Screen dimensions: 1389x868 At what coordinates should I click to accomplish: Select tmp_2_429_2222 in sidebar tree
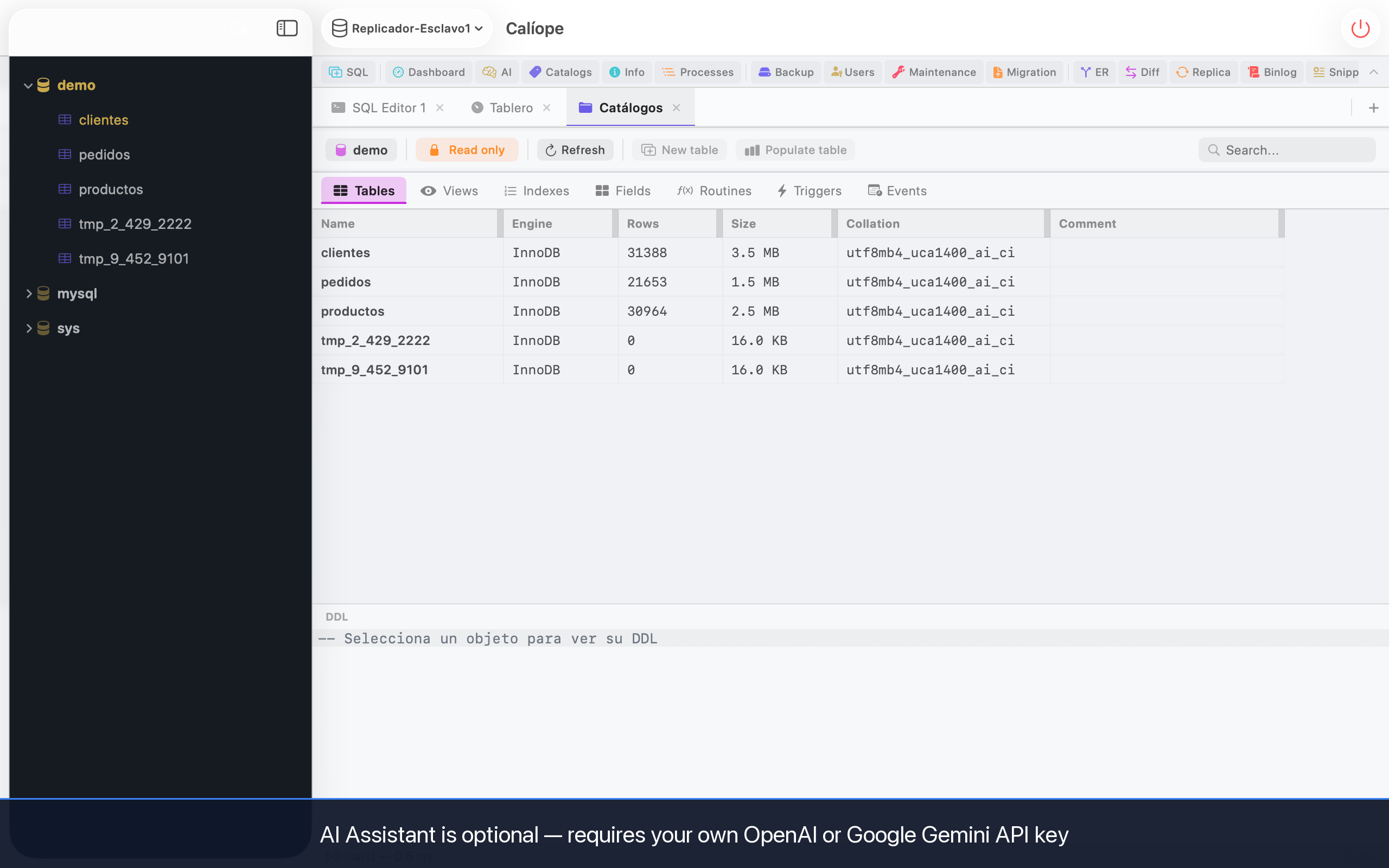pyautogui.click(x=135, y=224)
